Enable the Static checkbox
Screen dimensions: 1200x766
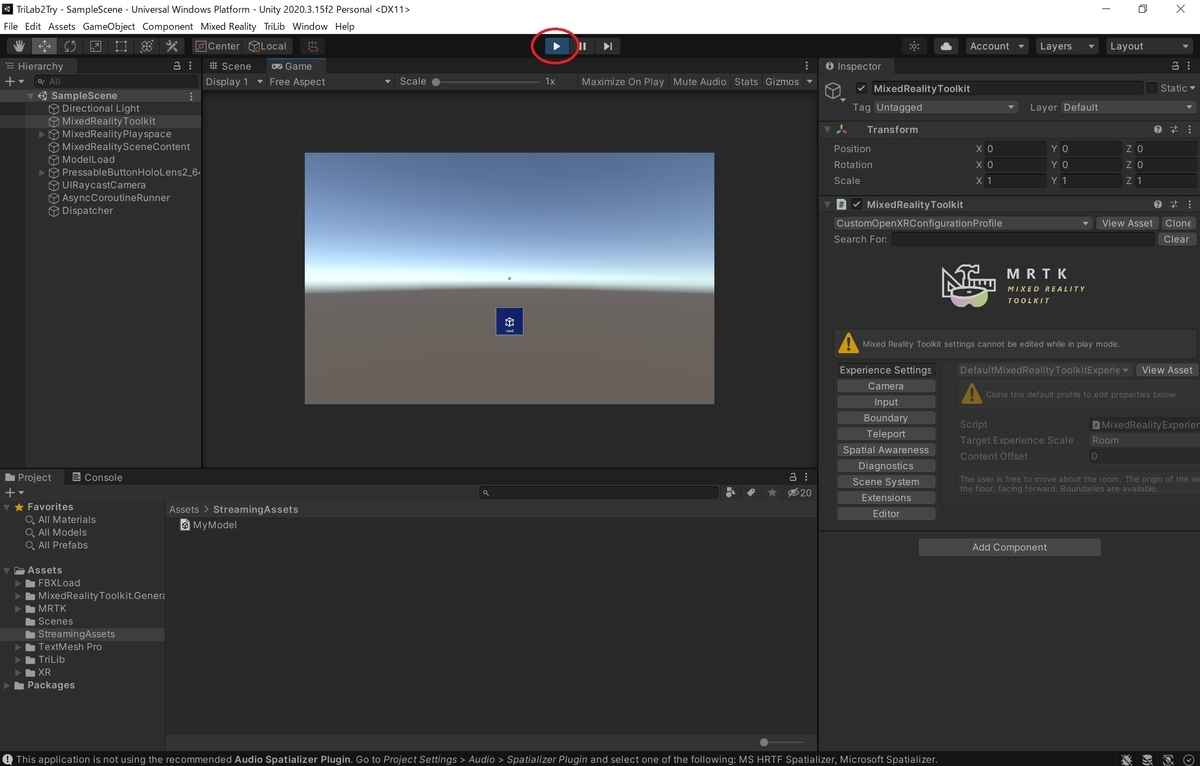point(1153,88)
